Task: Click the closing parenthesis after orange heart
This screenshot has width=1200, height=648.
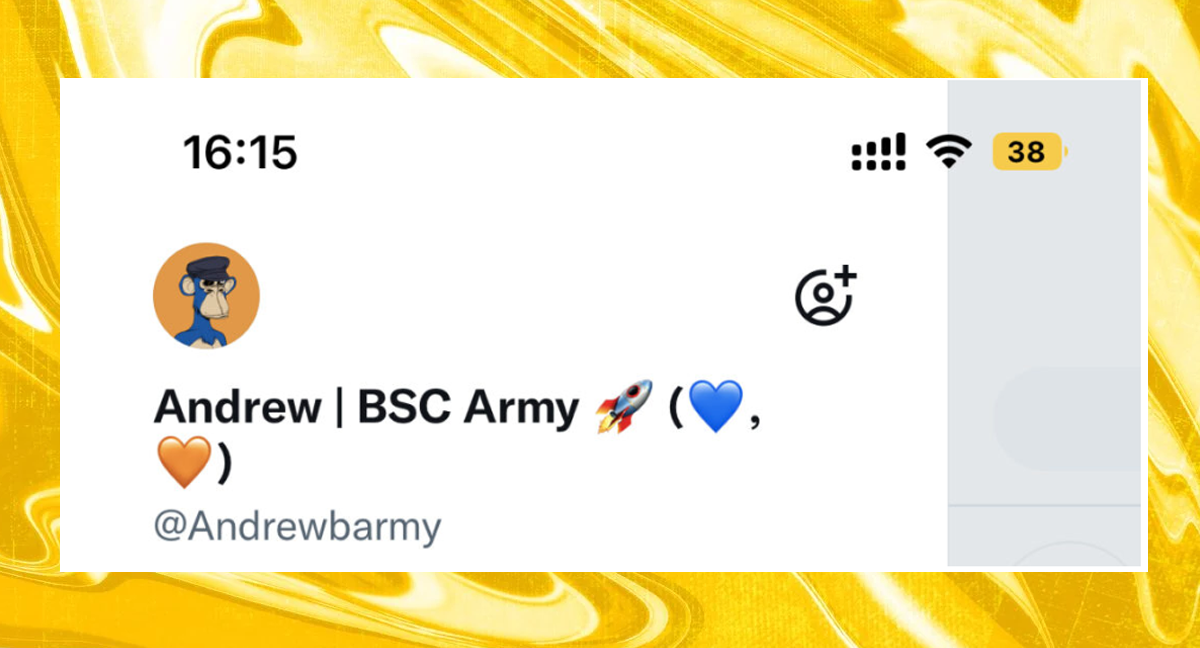Action: tap(224, 463)
